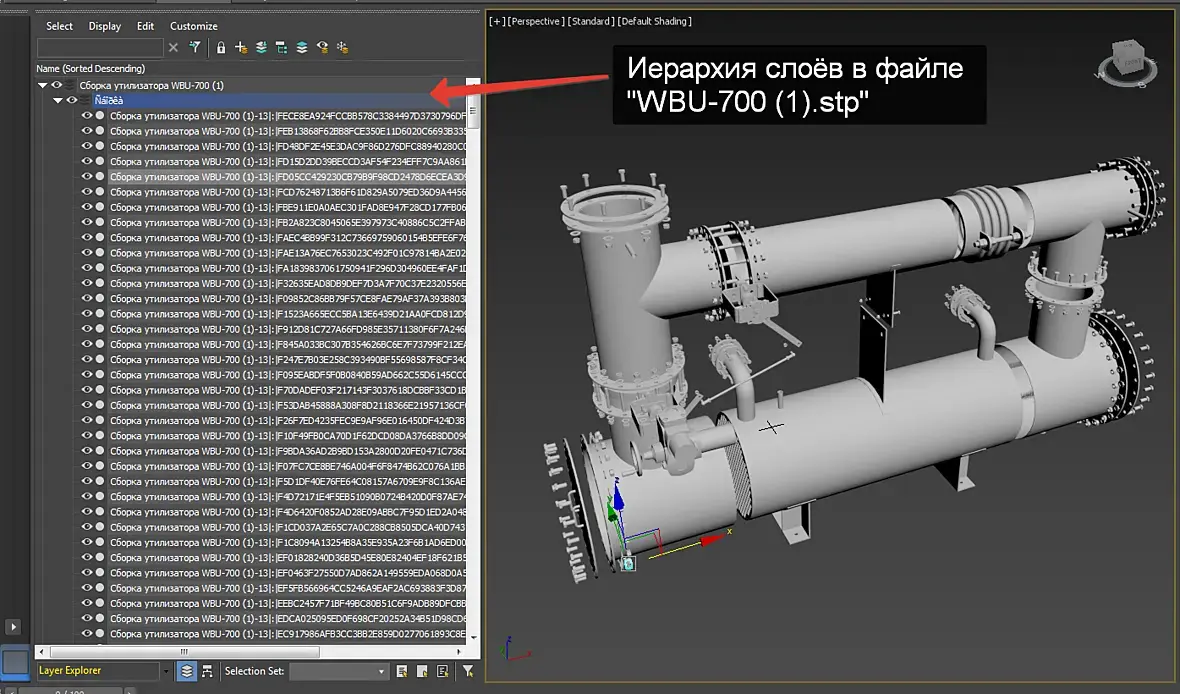
Task: Open the [Perspective] viewport menu
Action: 535,21
